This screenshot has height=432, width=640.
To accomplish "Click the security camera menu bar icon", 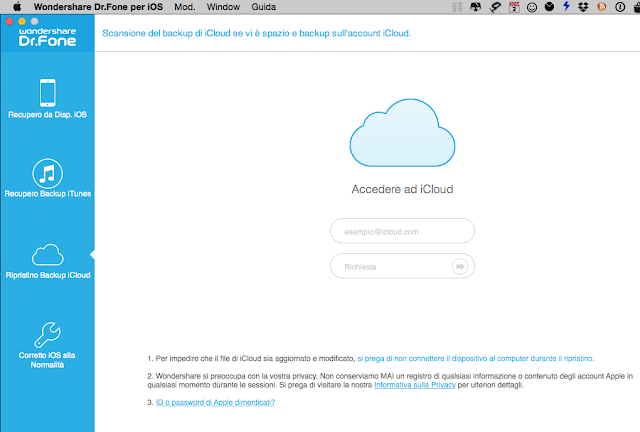I will coord(495,7).
